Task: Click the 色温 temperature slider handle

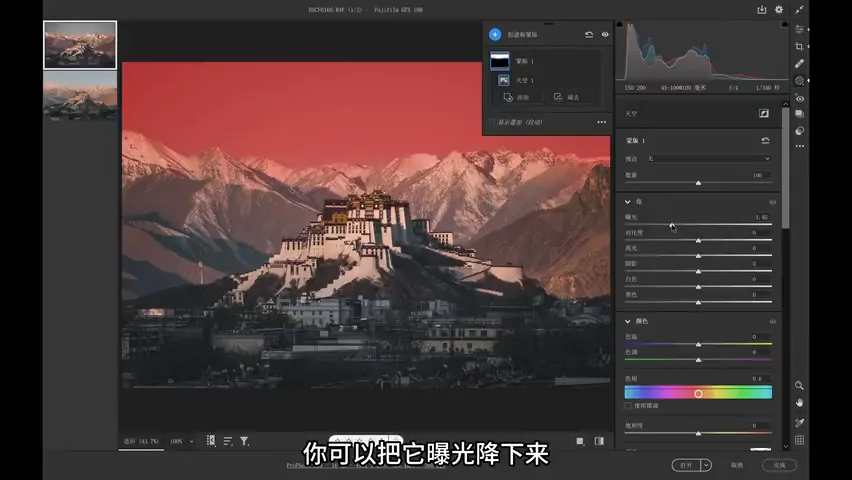Action: 698,345
